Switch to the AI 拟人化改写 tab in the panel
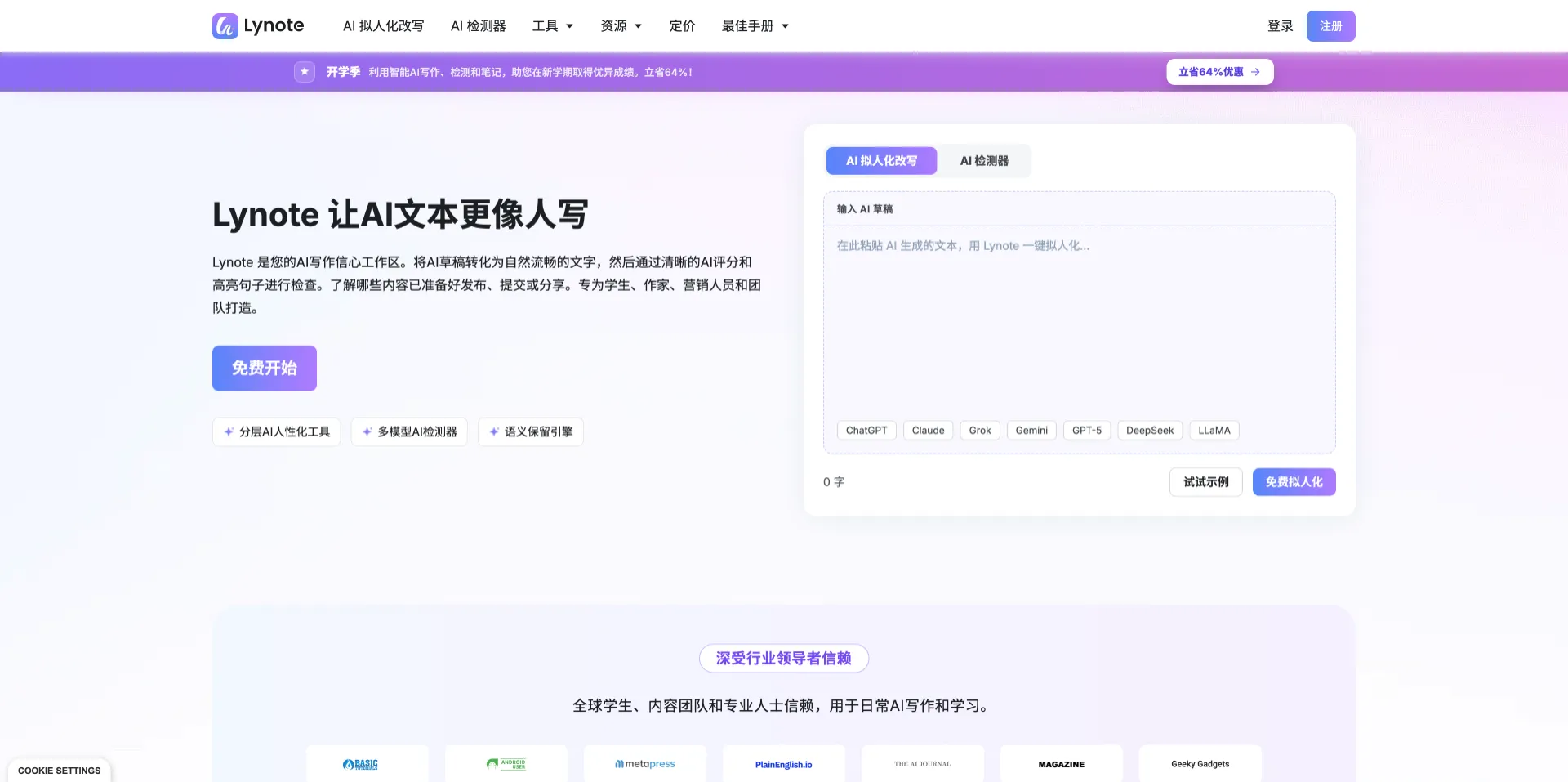 tap(882, 161)
